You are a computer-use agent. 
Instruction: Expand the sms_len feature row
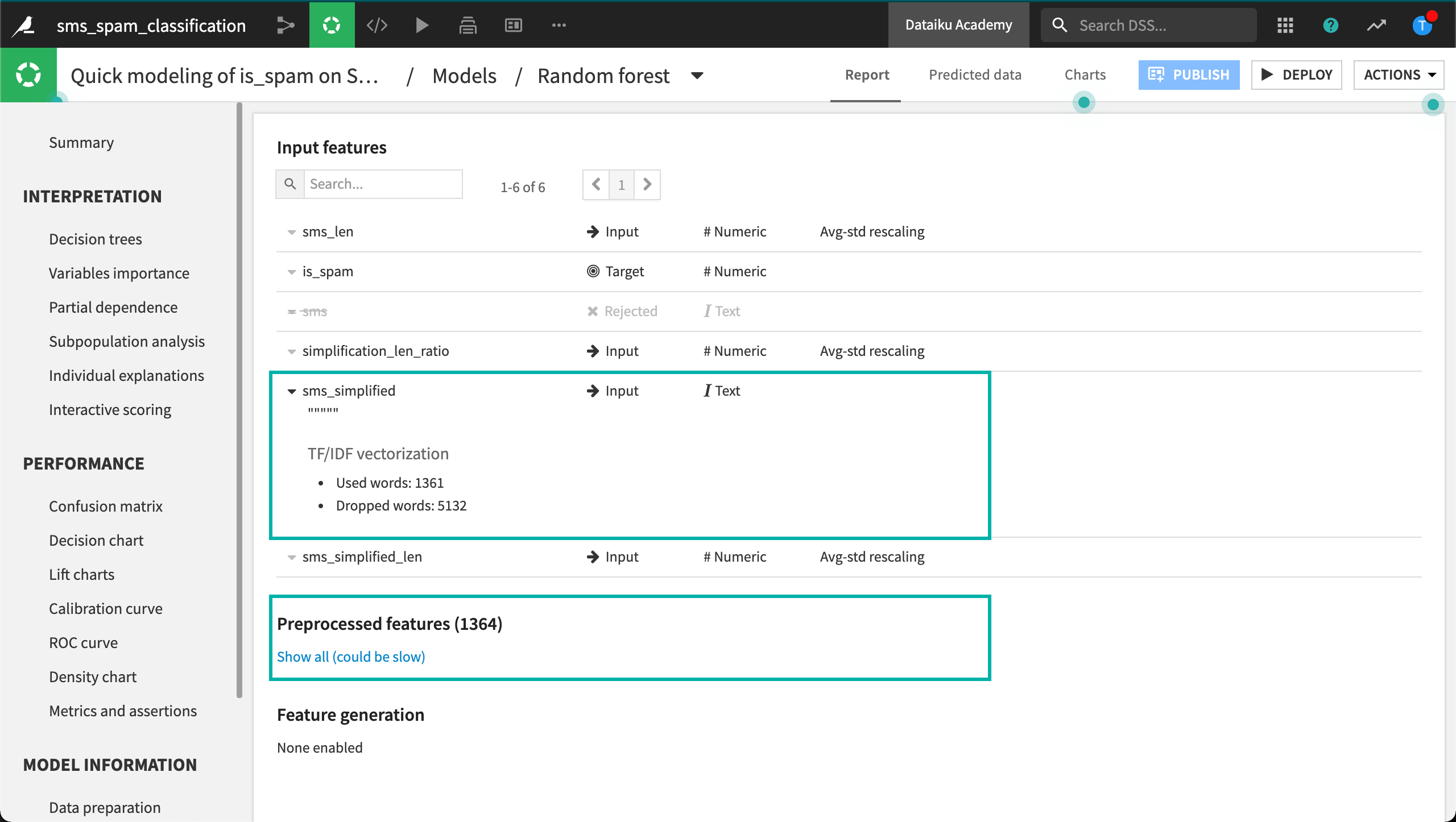pos(292,232)
